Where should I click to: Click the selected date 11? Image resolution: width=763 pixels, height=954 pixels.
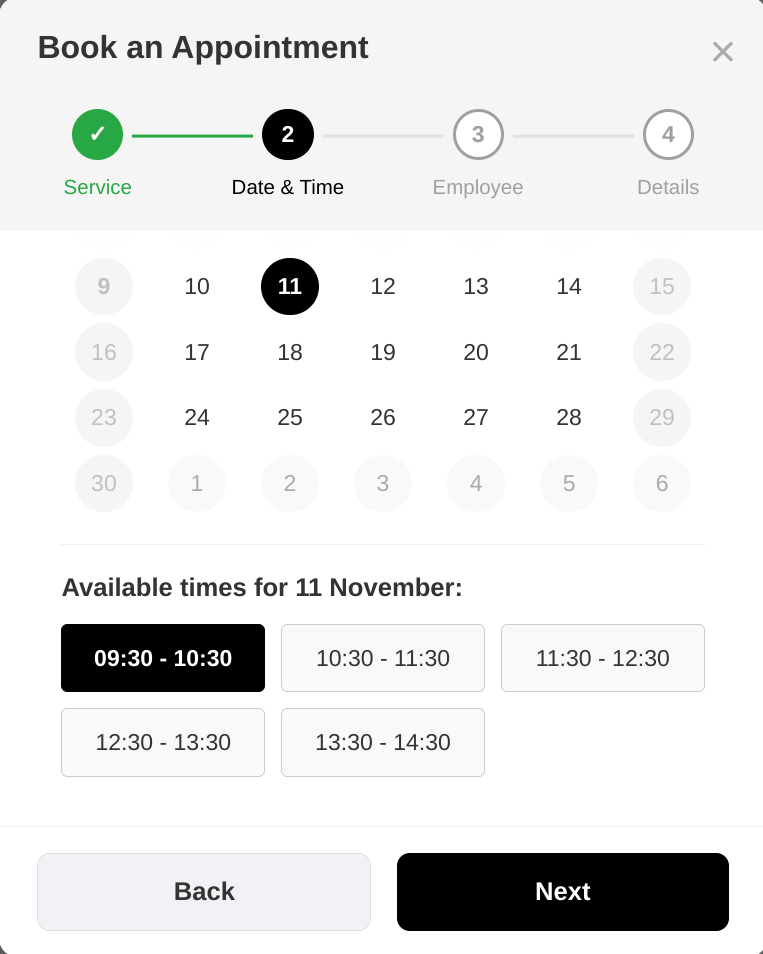click(x=290, y=287)
